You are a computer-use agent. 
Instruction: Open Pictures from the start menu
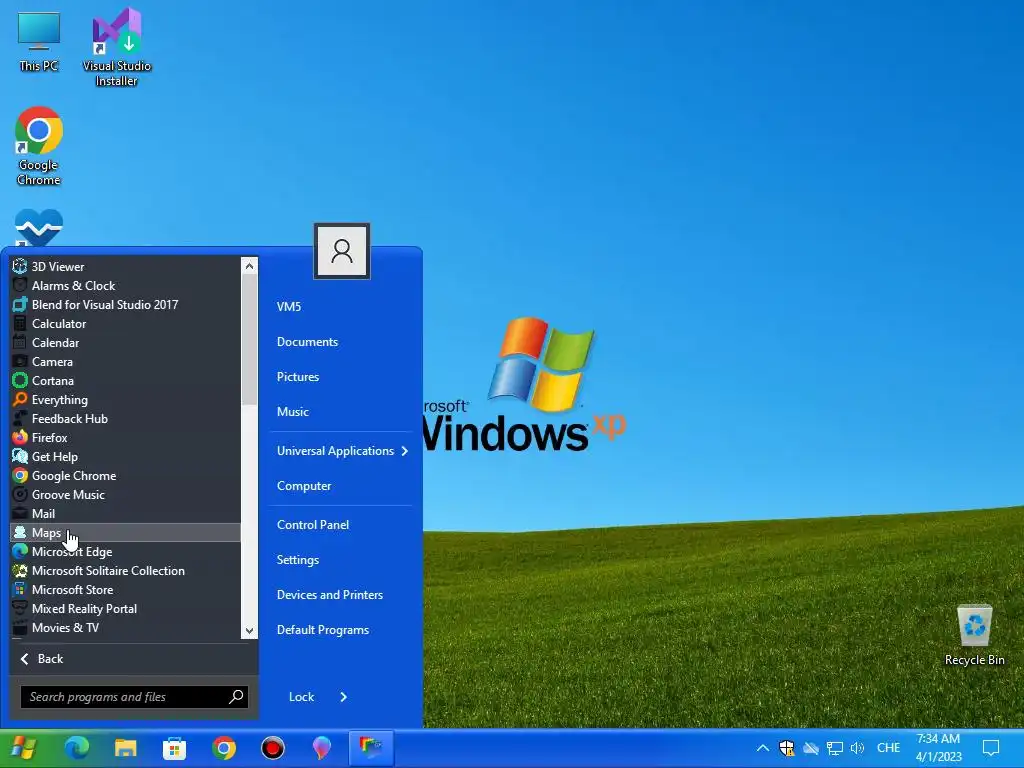click(298, 377)
